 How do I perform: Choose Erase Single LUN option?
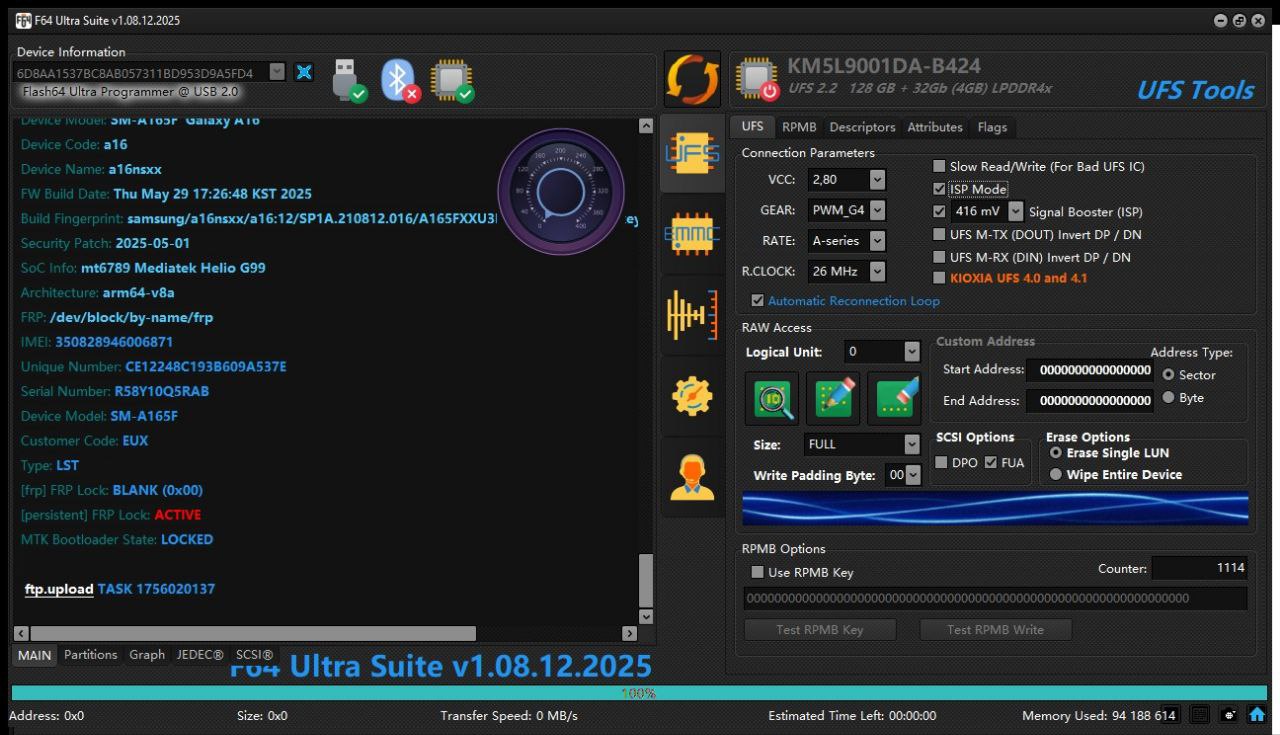coord(1056,453)
